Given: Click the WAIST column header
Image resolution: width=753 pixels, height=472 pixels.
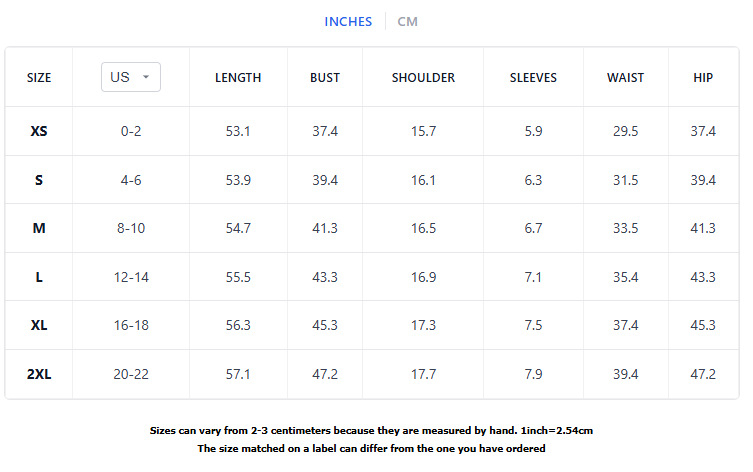Looking at the screenshot, I should click(x=626, y=78).
